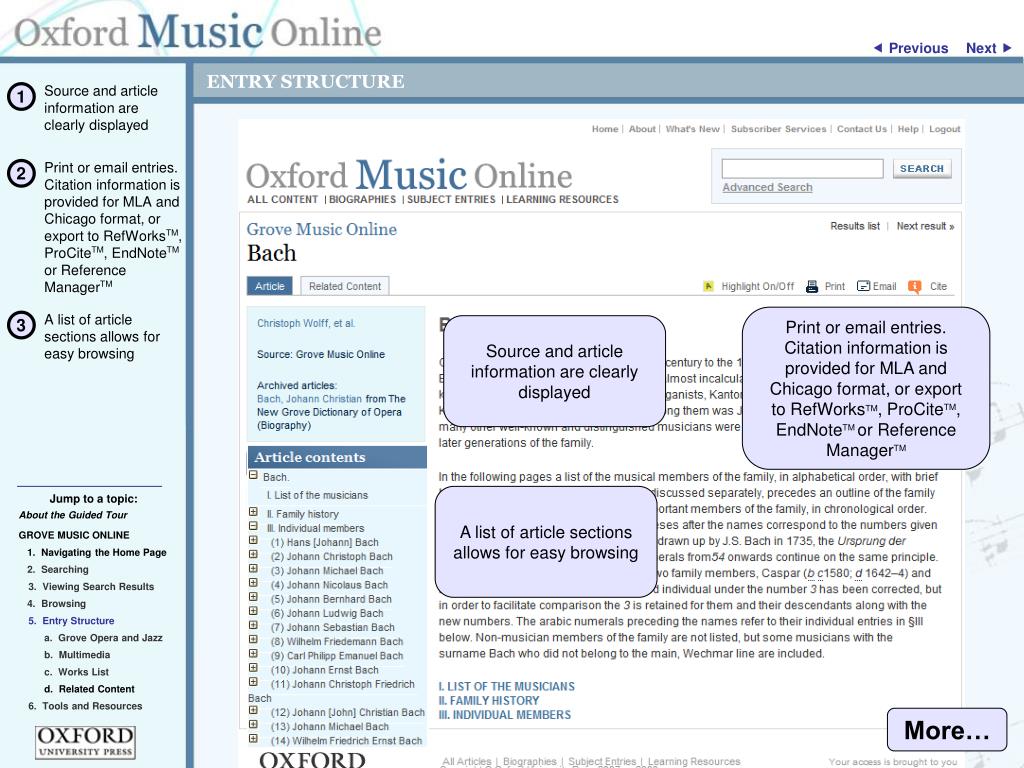Open the Advanced Search link
This screenshot has width=1024, height=768.
pos(767,187)
